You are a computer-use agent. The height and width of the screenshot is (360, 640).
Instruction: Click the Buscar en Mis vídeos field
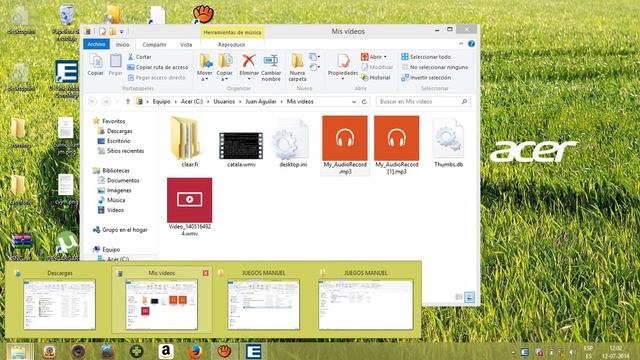click(423, 102)
